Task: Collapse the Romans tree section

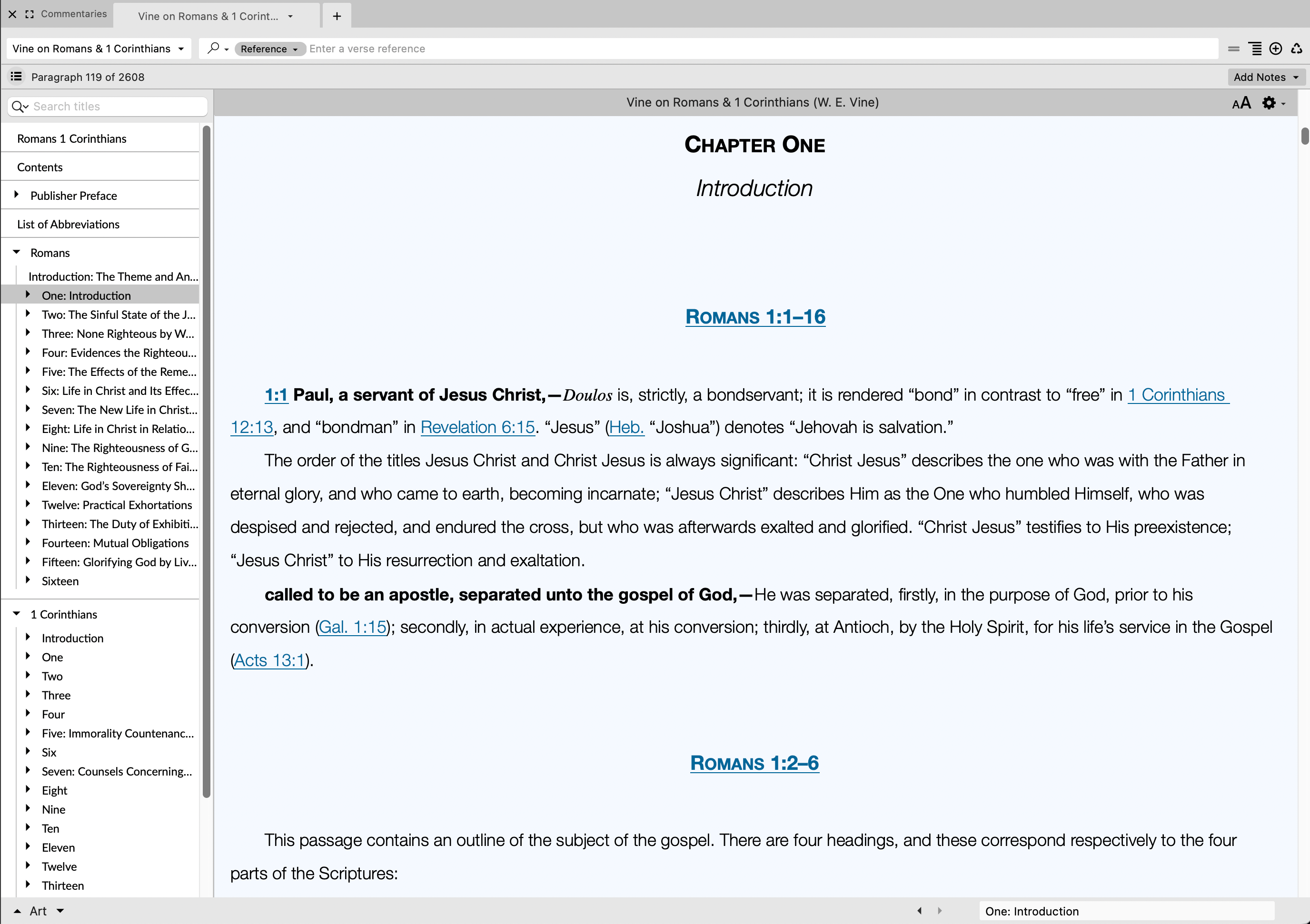Action: pyautogui.click(x=17, y=252)
